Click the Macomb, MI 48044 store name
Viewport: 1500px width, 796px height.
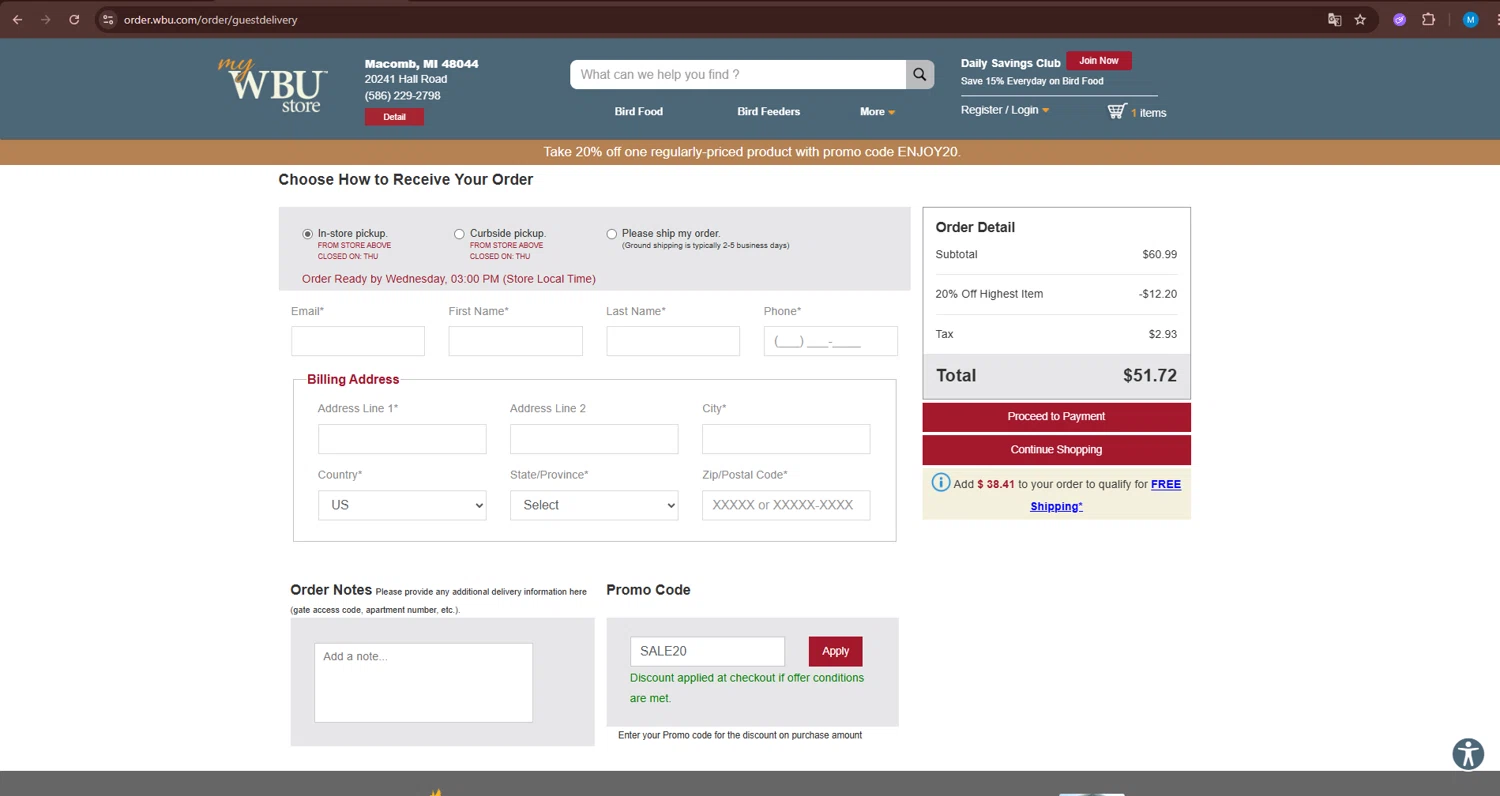(x=422, y=64)
